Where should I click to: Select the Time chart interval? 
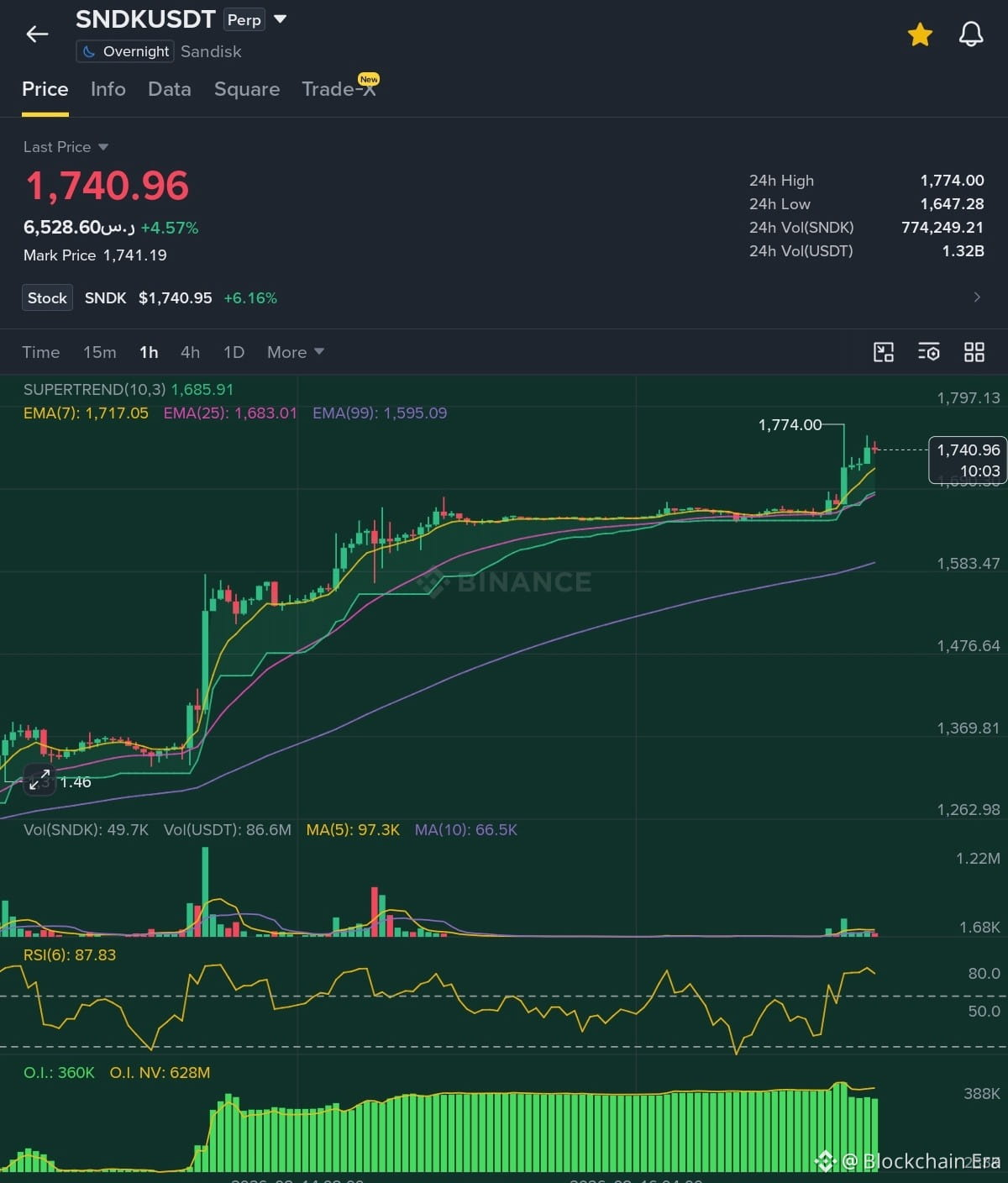point(41,352)
